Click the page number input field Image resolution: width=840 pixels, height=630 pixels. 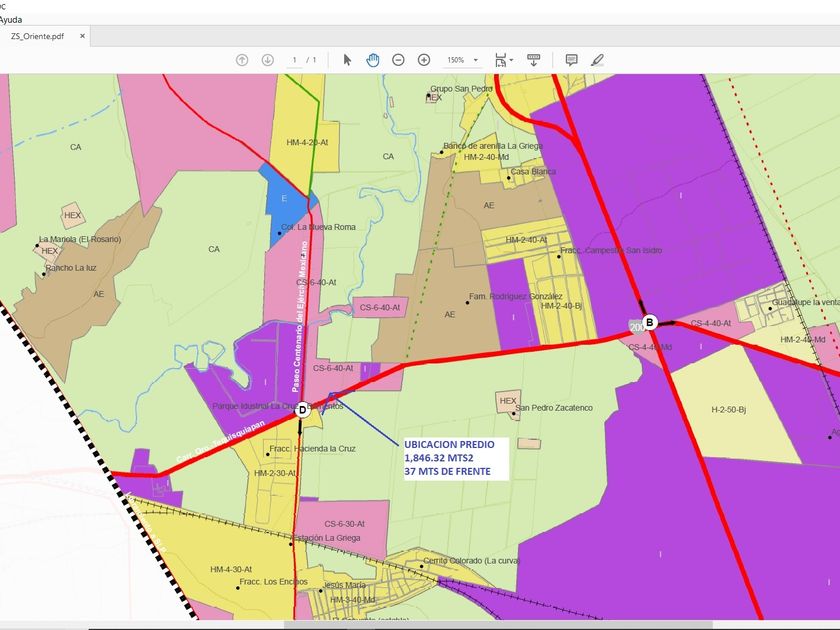(295, 60)
